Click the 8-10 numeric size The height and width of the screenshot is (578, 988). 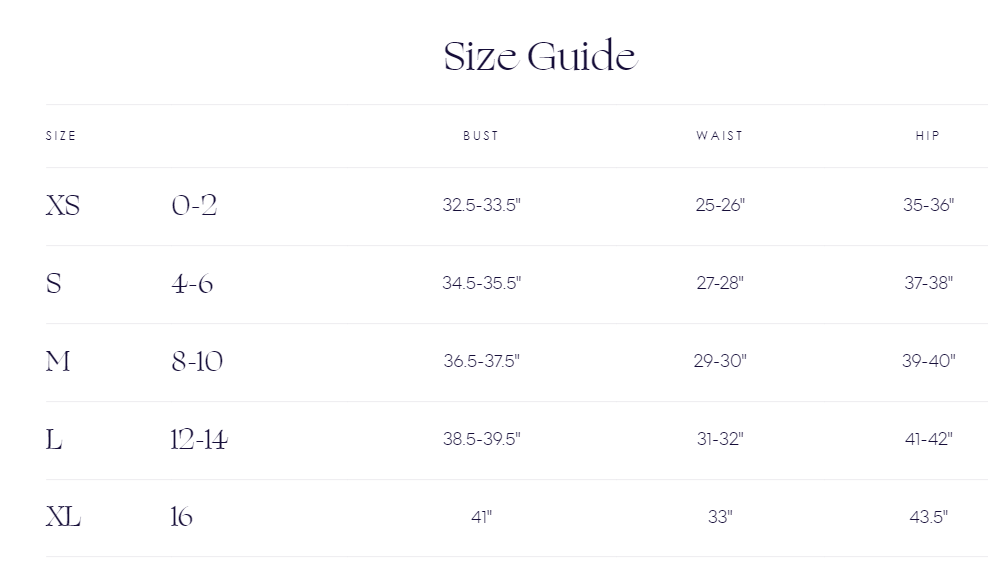click(197, 361)
